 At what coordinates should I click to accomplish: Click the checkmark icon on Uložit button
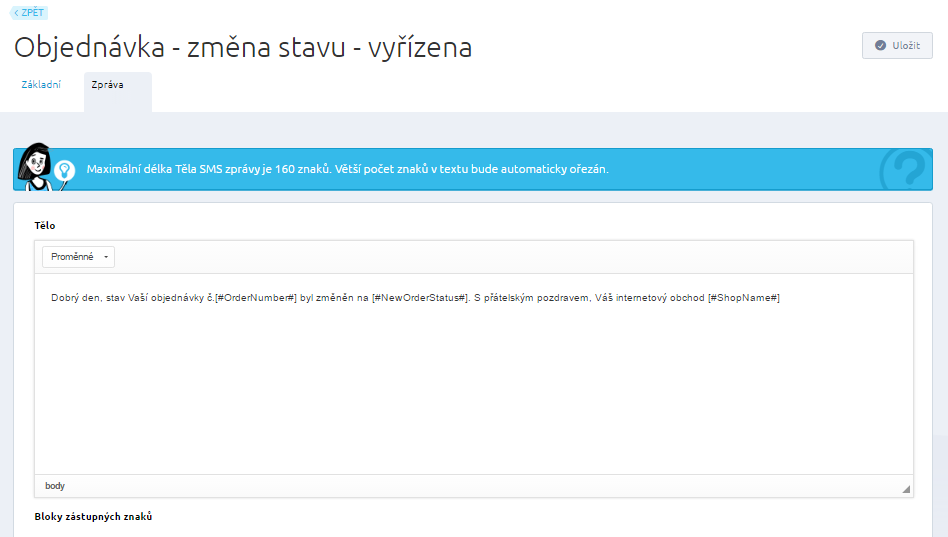[880, 45]
